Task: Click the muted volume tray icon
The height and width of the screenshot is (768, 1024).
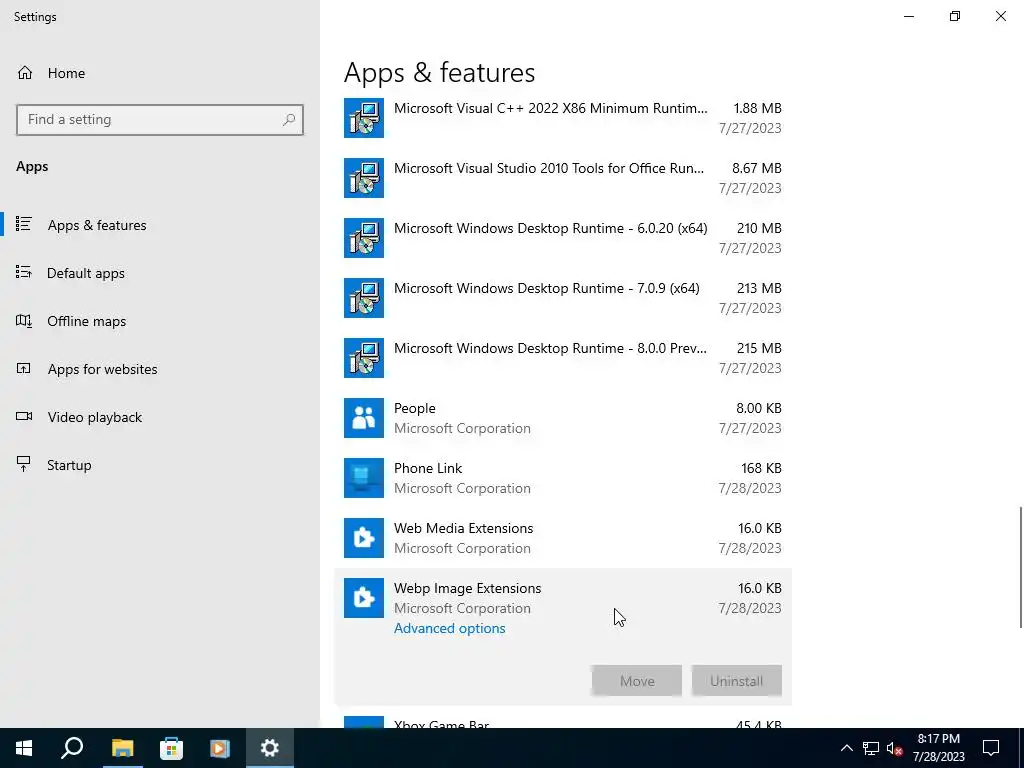Action: pyautogui.click(x=895, y=748)
